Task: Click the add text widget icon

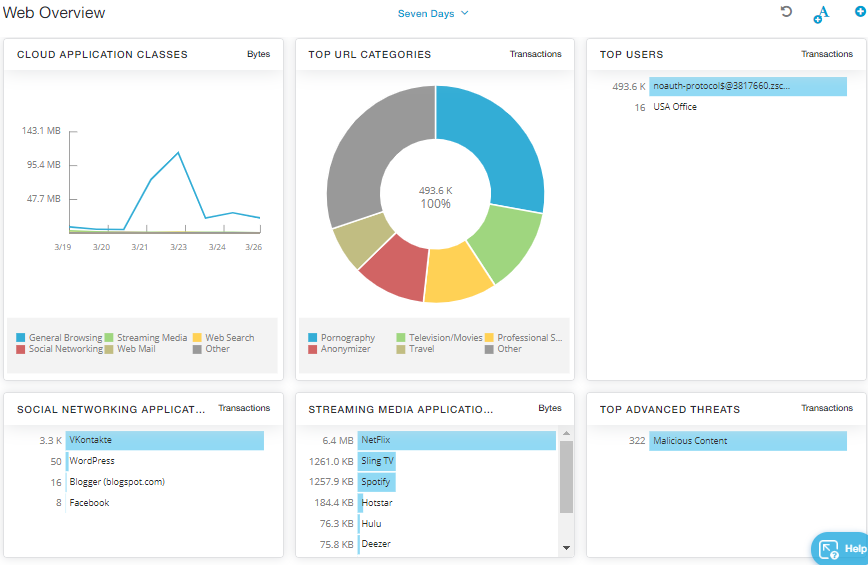Action: 821,14
